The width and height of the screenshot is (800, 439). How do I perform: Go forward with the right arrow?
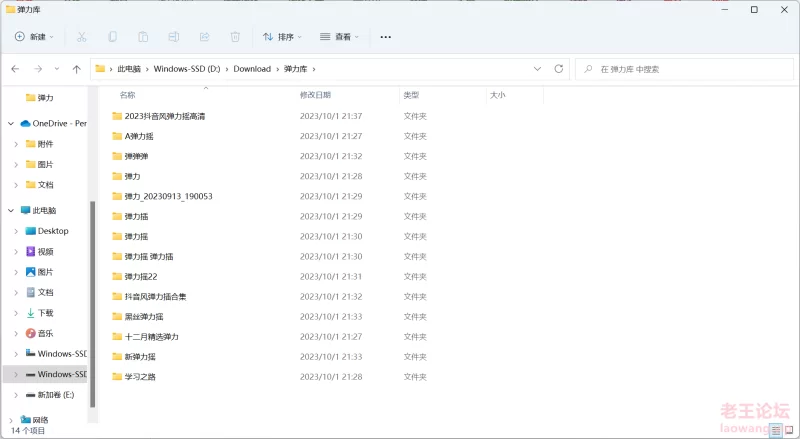38,69
